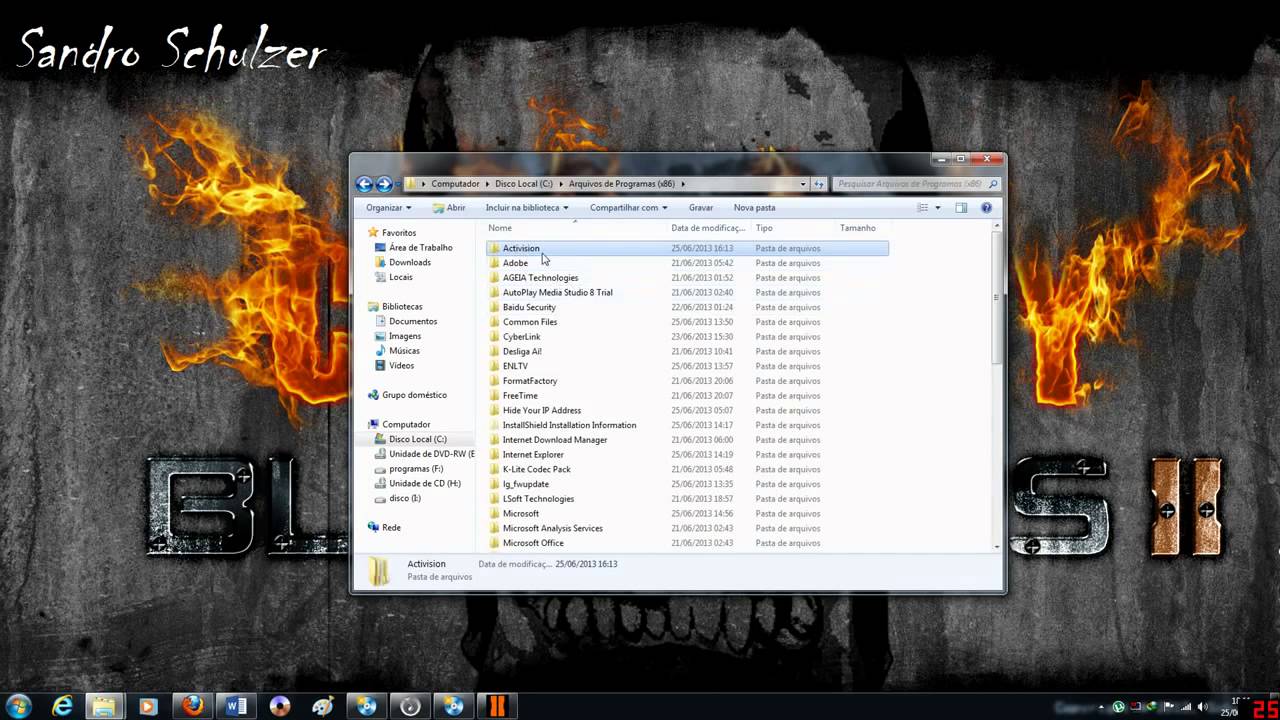Click the Gravar toolbar button
Viewport: 1280px width, 720px height.
coord(701,208)
